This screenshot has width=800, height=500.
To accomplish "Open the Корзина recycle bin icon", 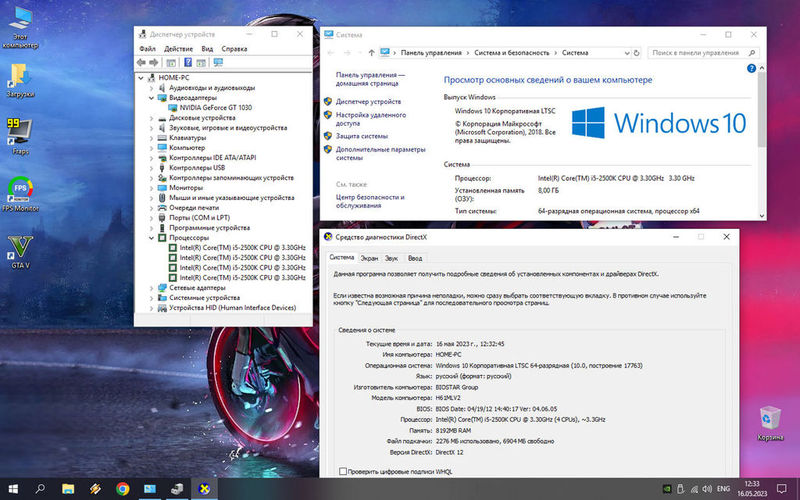I will point(771,418).
